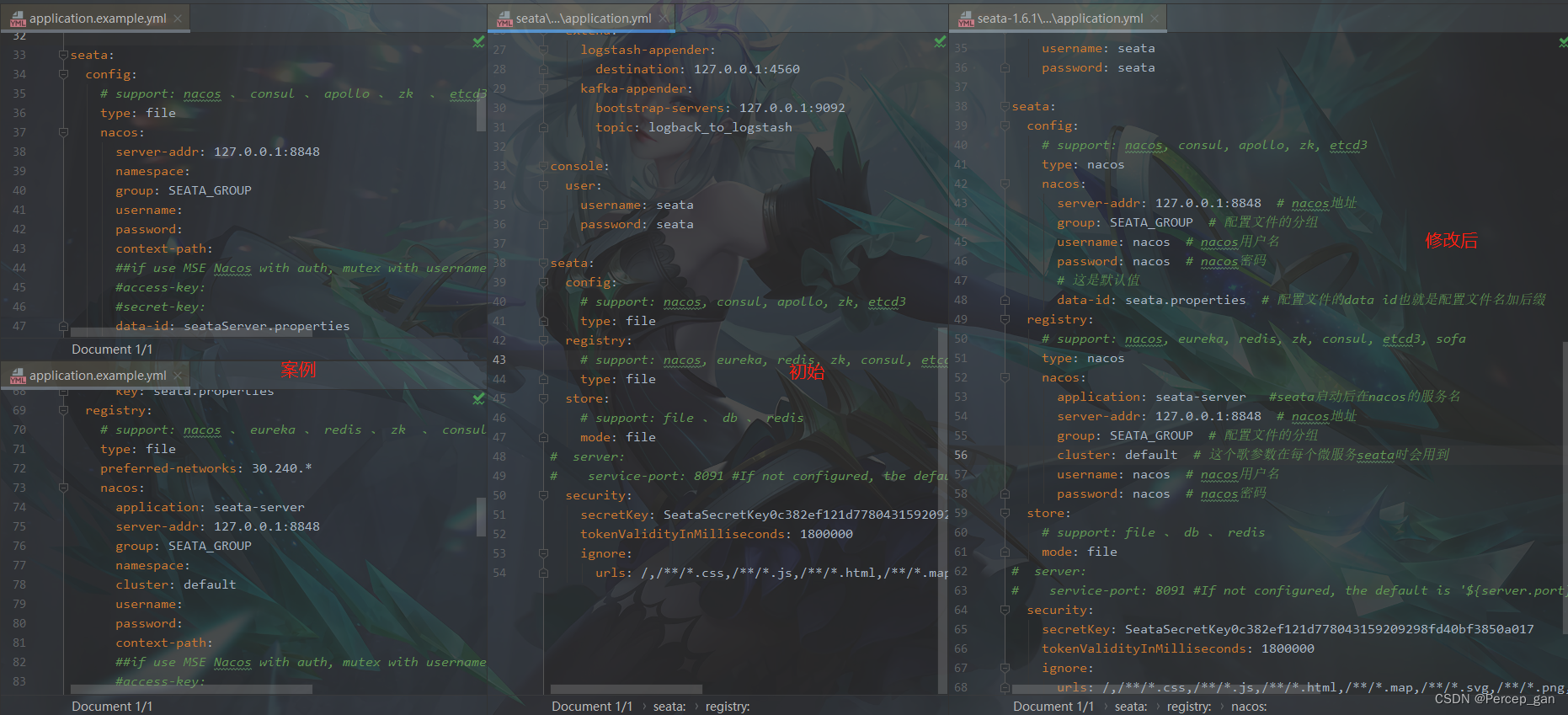Collapse the store block at line 59

coord(1005,513)
